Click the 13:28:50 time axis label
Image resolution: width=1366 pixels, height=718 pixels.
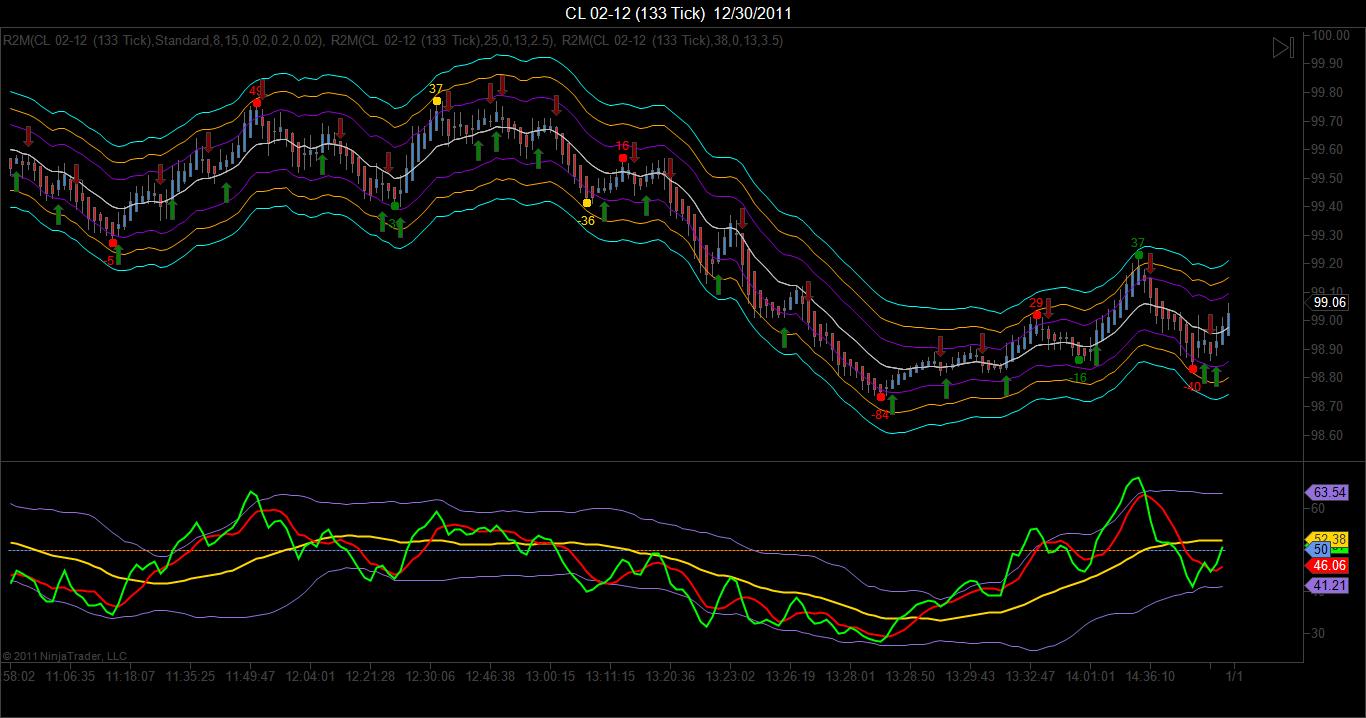pyautogui.click(x=910, y=676)
